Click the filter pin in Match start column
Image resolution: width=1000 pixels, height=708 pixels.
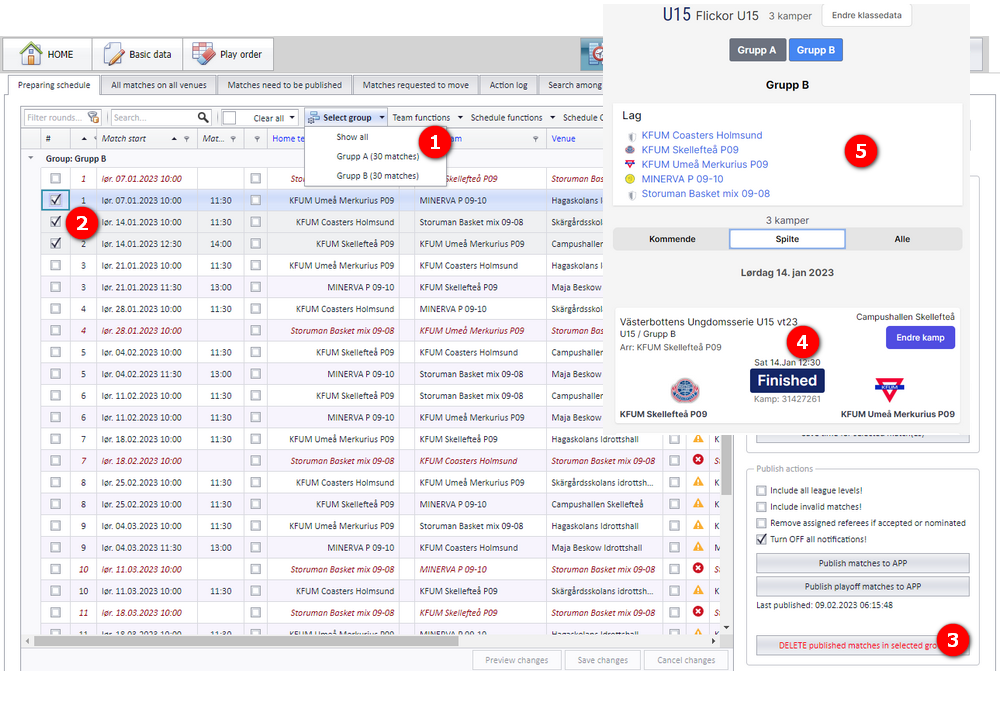pos(187,139)
